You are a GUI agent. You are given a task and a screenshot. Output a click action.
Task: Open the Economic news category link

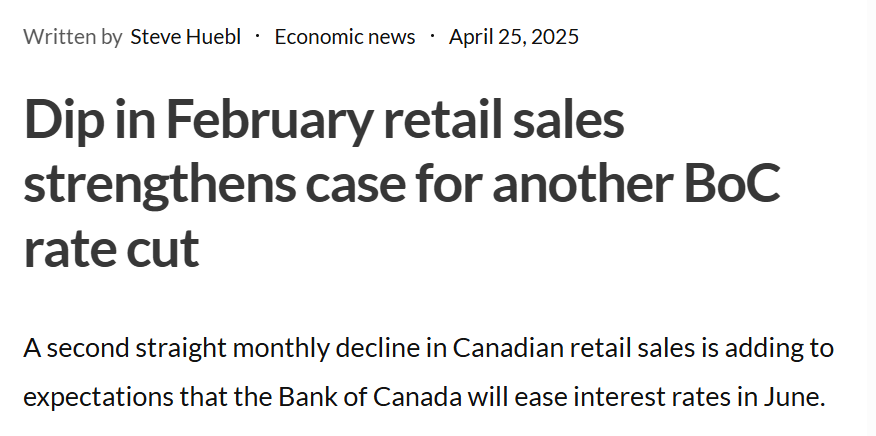pos(345,37)
